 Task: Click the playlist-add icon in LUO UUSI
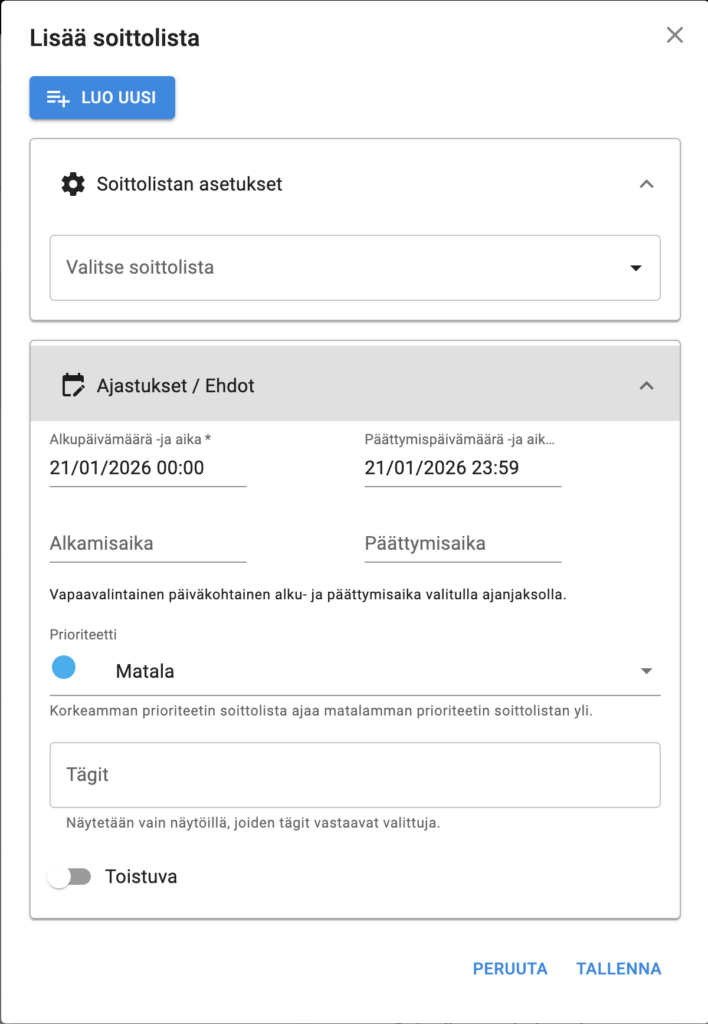[58, 98]
